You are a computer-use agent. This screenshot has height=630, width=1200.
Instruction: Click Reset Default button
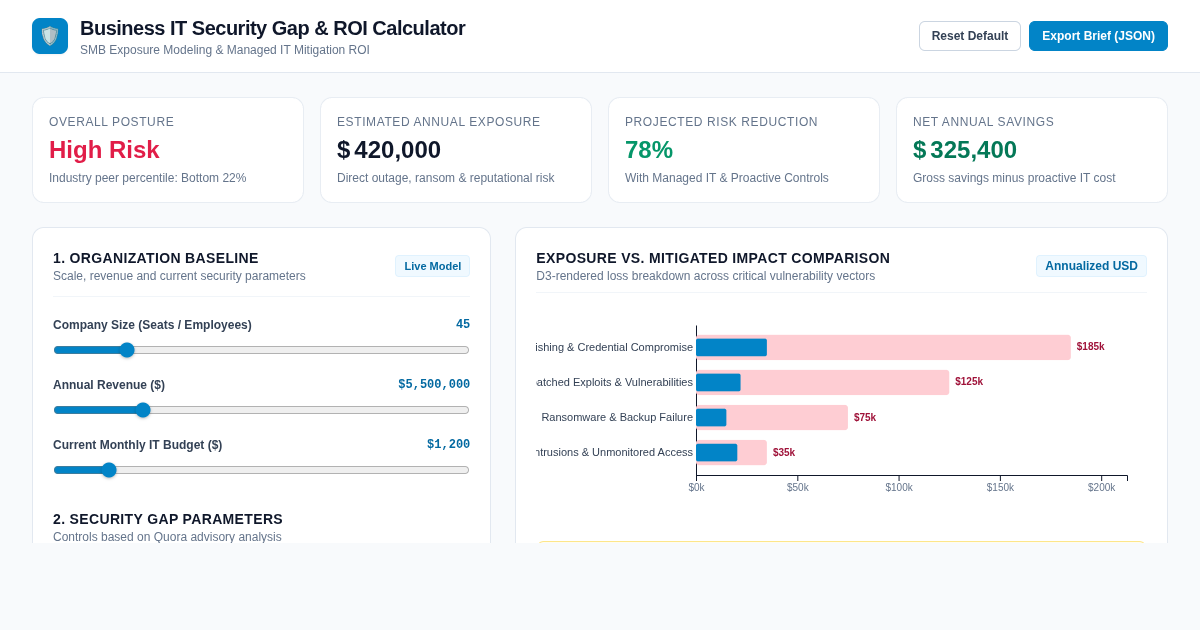970,36
